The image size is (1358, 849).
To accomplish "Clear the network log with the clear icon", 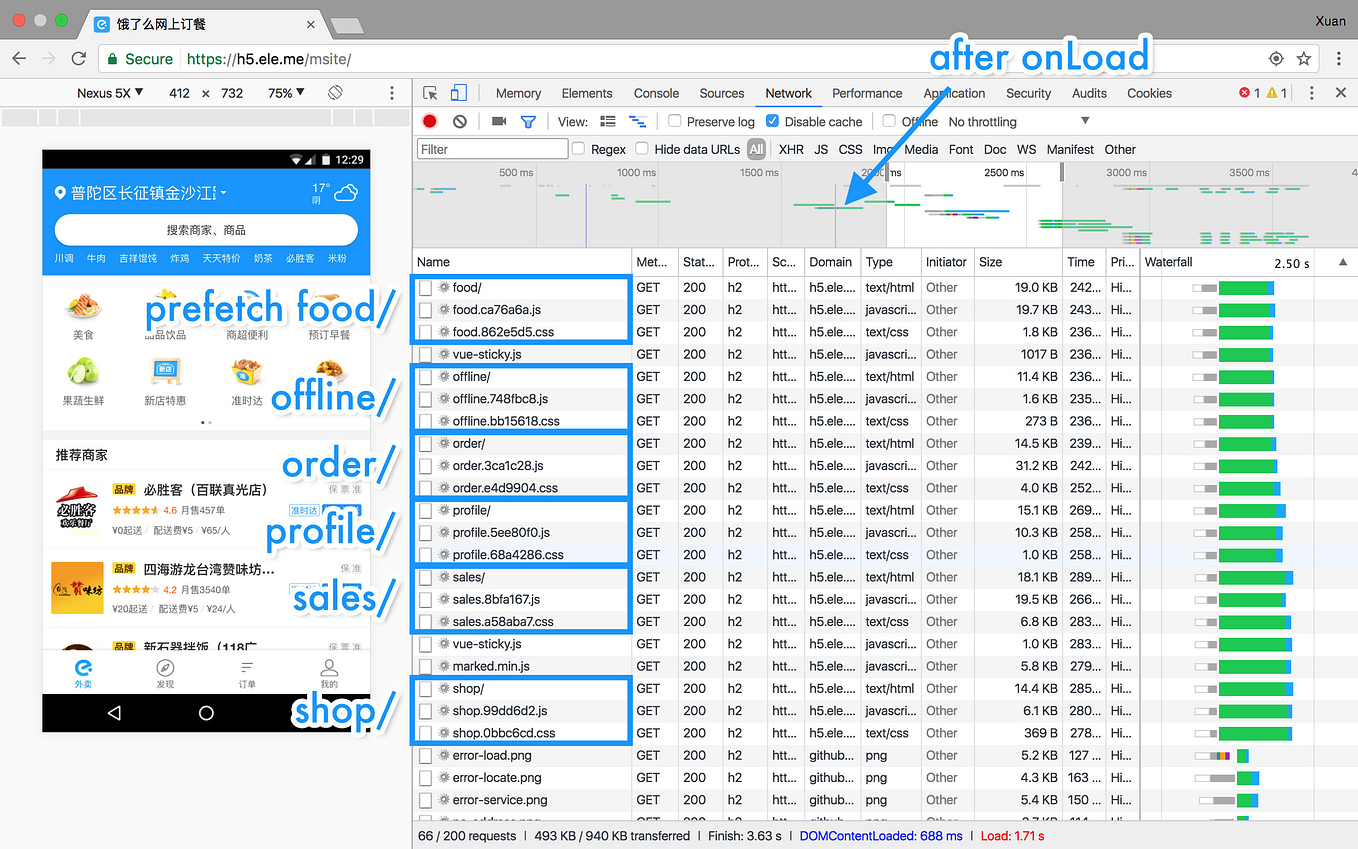I will click(459, 121).
